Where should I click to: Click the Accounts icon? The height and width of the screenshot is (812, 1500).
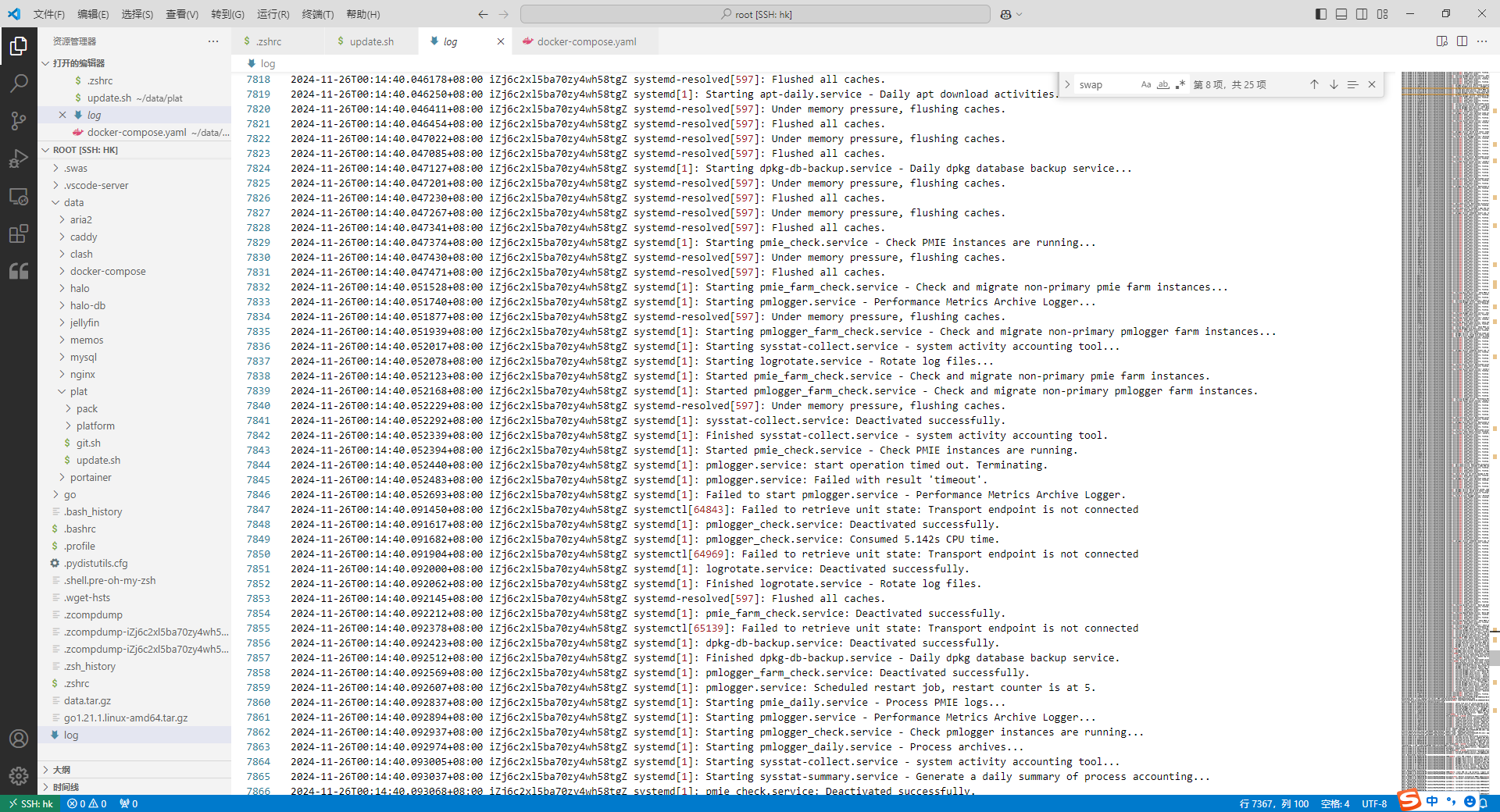(19, 739)
